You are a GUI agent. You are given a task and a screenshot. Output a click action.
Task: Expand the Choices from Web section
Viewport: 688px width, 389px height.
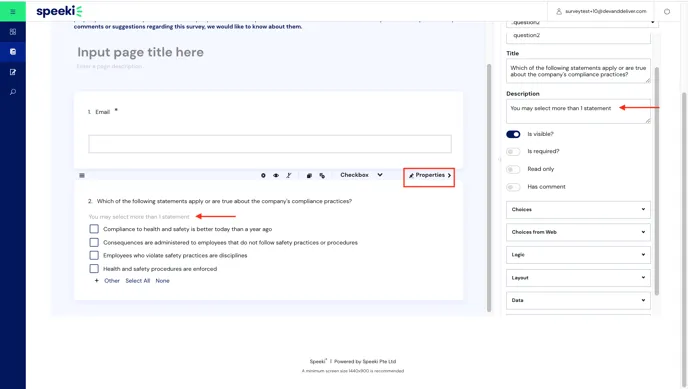pyautogui.click(x=578, y=232)
